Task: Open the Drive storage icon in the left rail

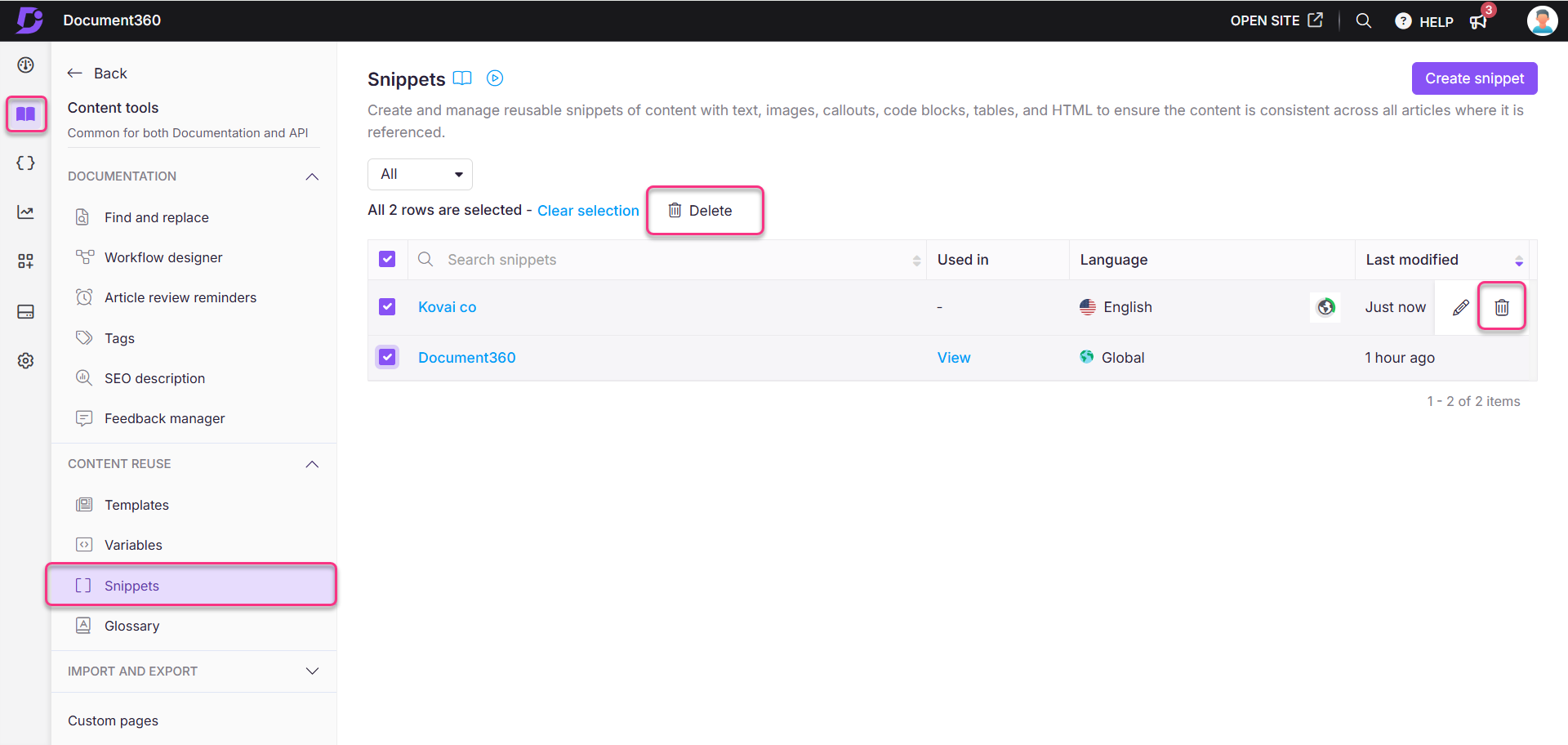Action: pyautogui.click(x=25, y=311)
